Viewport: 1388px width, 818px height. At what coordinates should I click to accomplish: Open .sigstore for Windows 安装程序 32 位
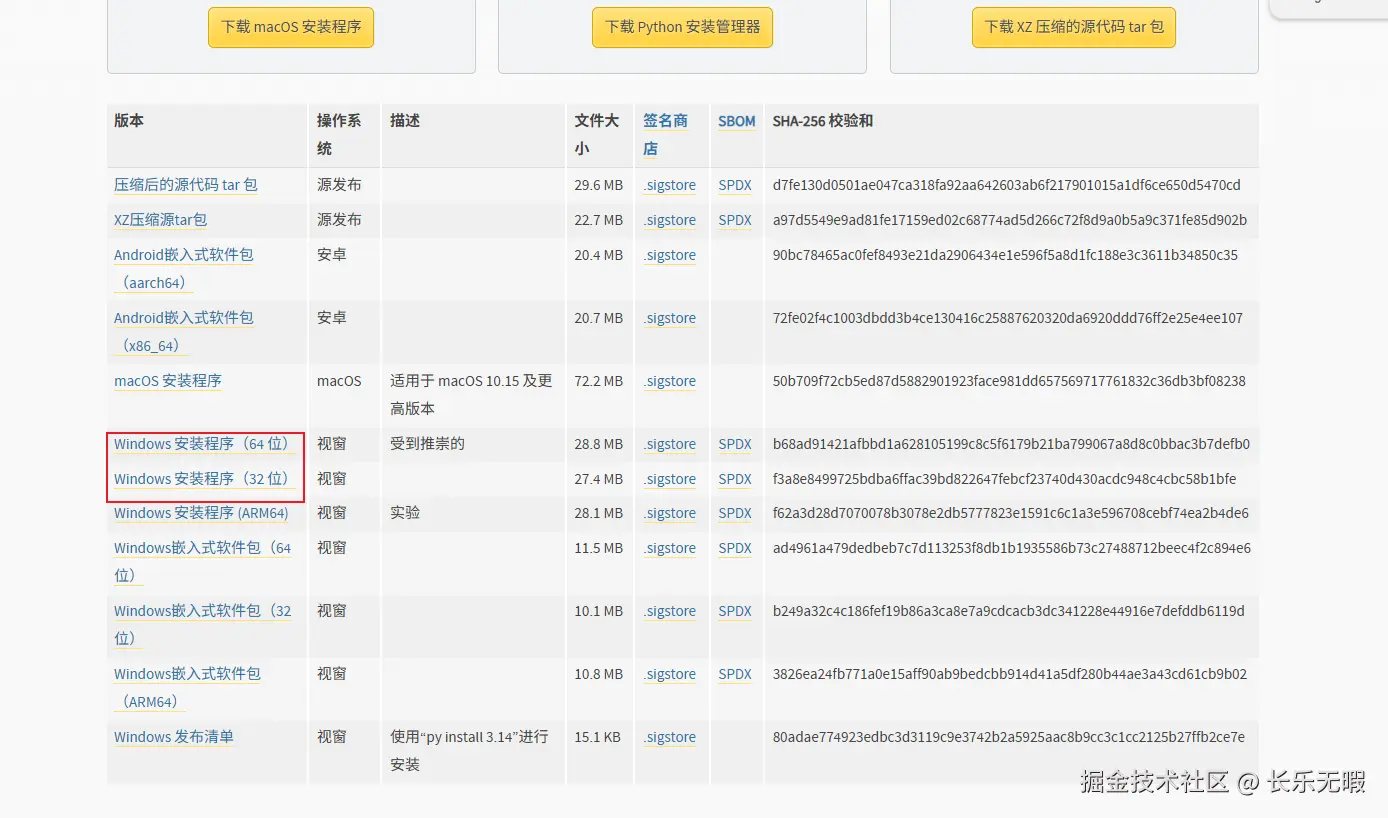(x=669, y=479)
